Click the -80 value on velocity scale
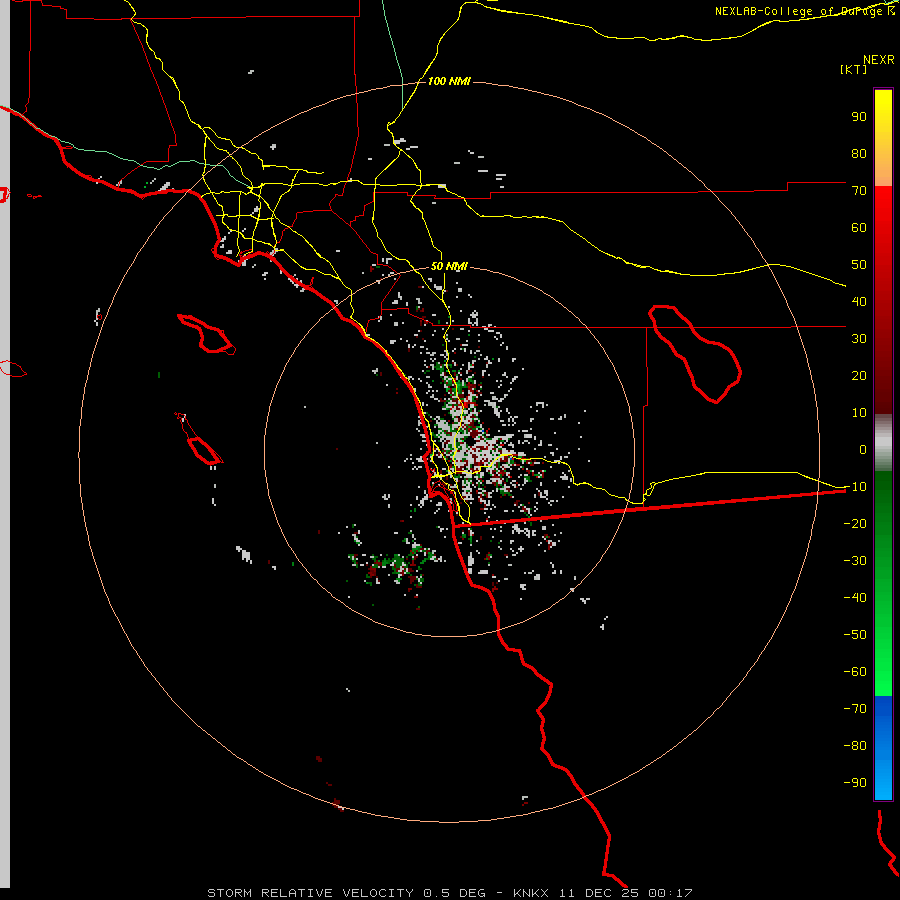 pyautogui.click(x=855, y=746)
